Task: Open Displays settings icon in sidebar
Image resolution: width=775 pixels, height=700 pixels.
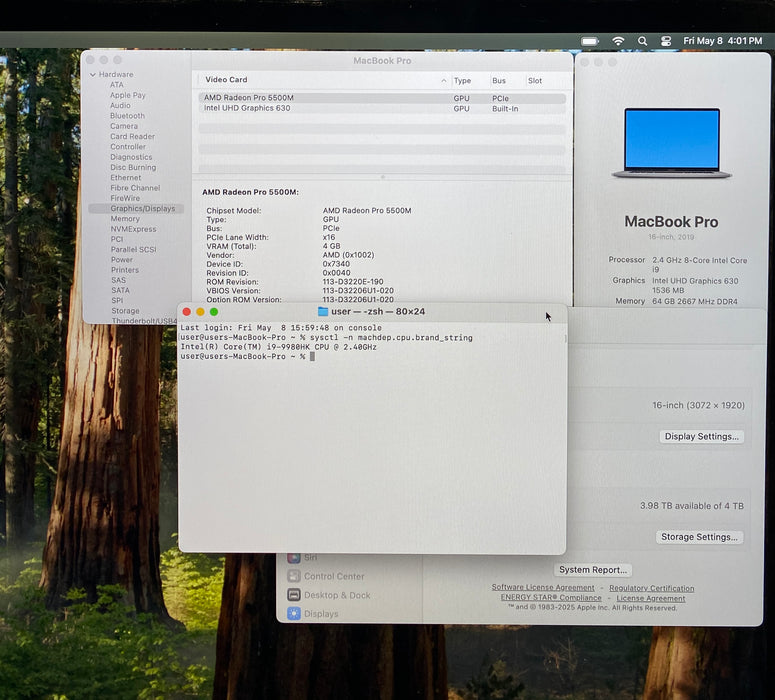Action: [x=294, y=613]
